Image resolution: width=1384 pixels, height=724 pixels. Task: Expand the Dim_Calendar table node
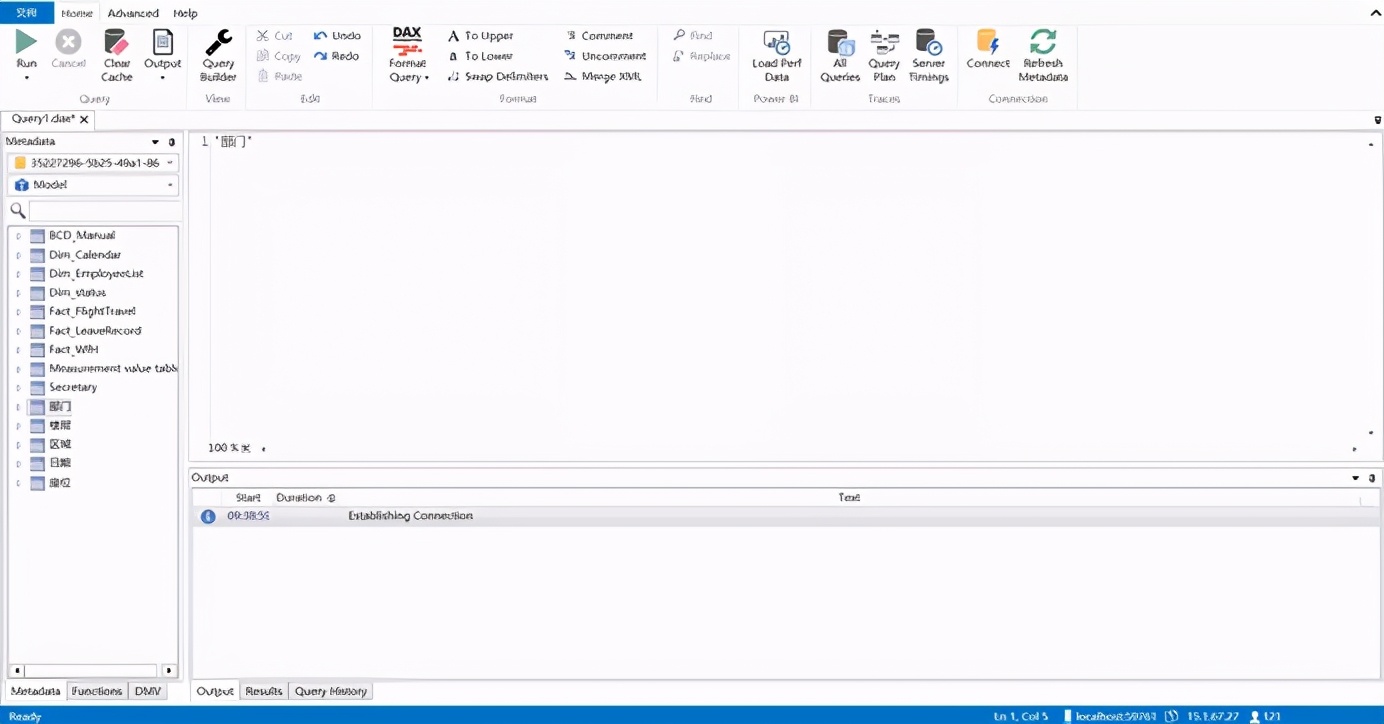point(18,255)
